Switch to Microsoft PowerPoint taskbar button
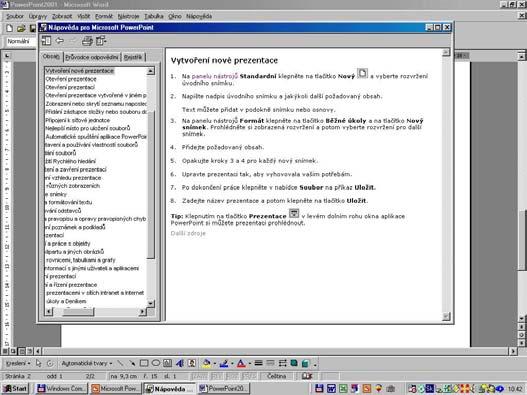The width and height of the screenshot is (527, 395). (x=115, y=388)
